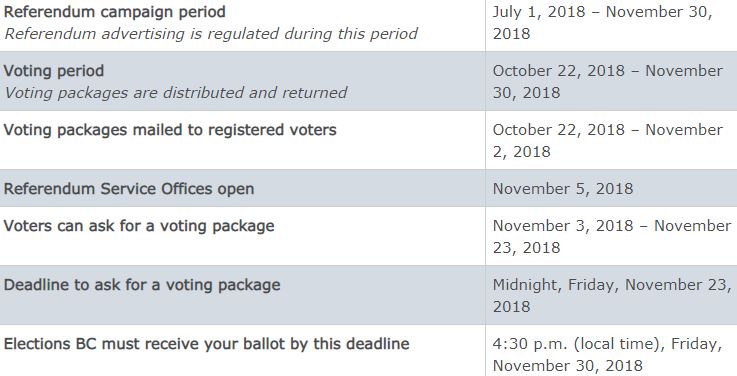Click "Voting packages mailed to registered voters"
The height and width of the screenshot is (376, 737).
(x=170, y=130)
